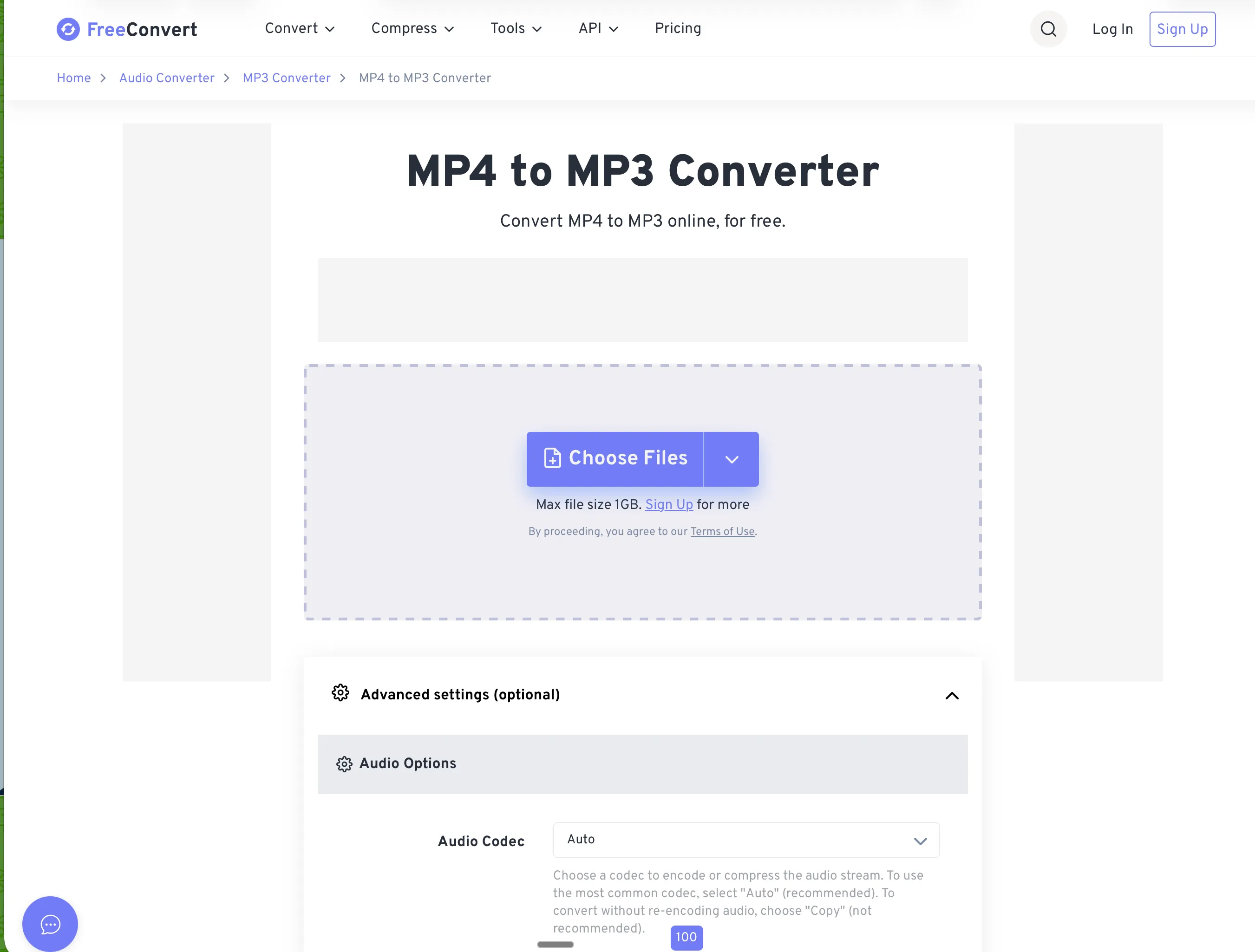Image resolution: width=1255 pixels, height=952 pixels.
Task: Open the chat support bubble
Action: tap(50, 924)
